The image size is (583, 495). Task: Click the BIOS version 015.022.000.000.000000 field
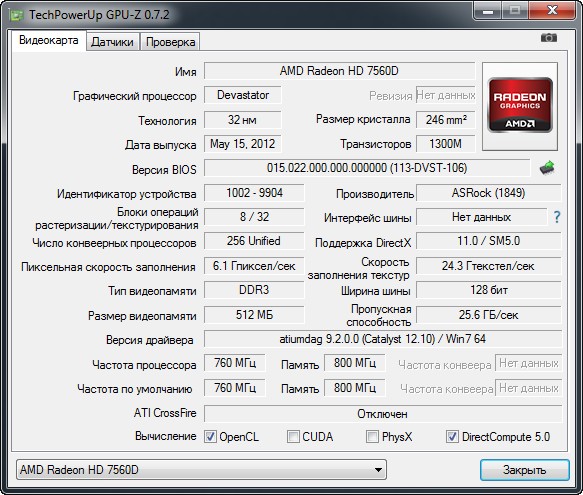point(367,168)
